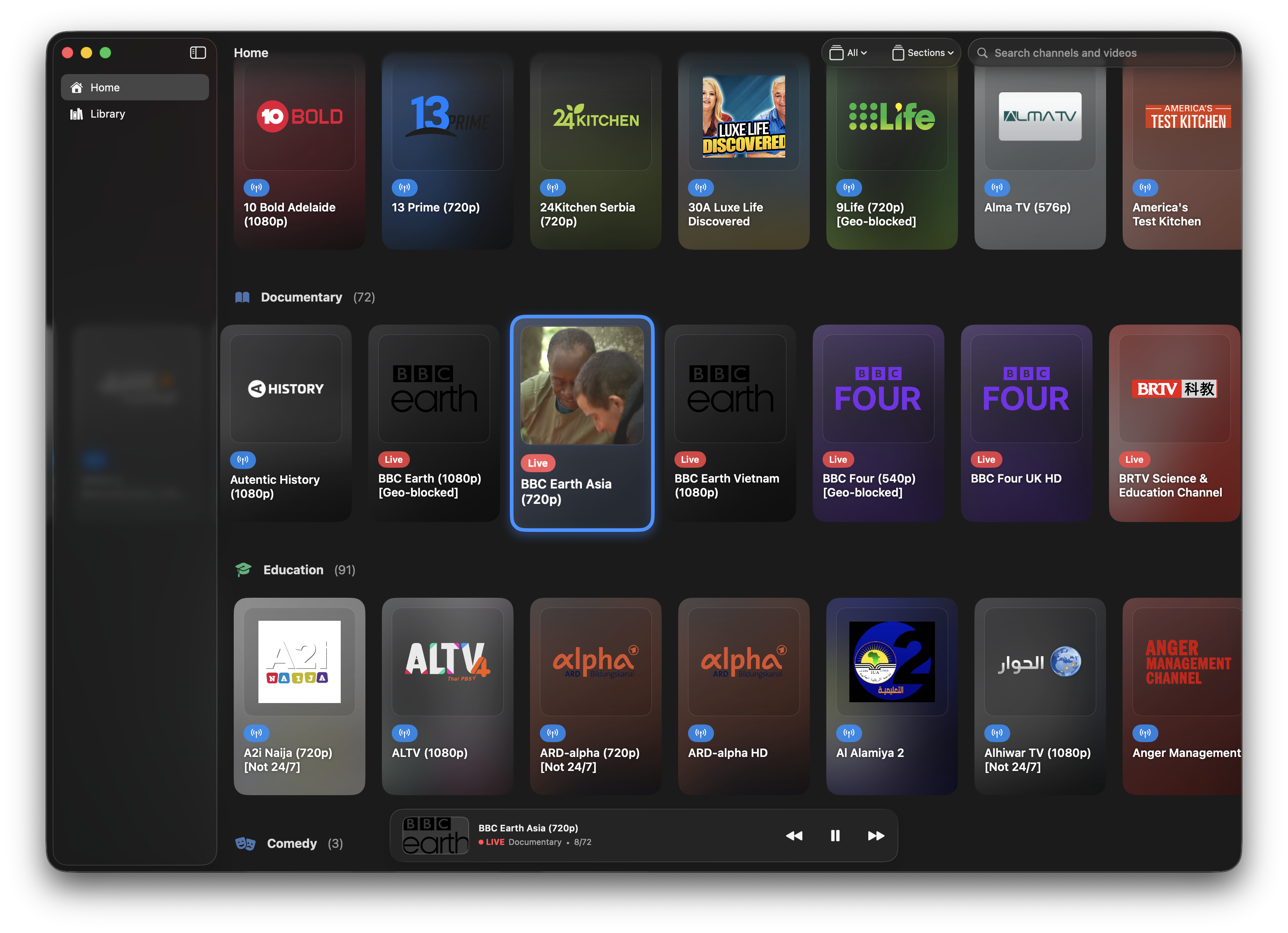The width and height of the screenshot is (1288, 933).
Task: Skip to the next channel
Action: point(876,836)
